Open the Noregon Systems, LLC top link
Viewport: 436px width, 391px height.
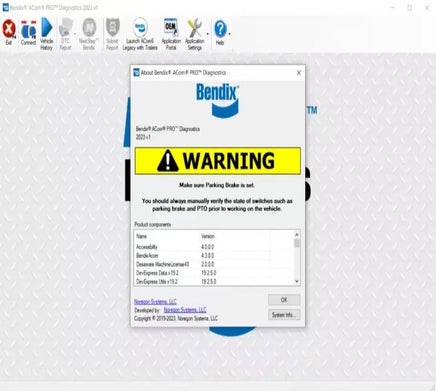click(x=155, y=302)
